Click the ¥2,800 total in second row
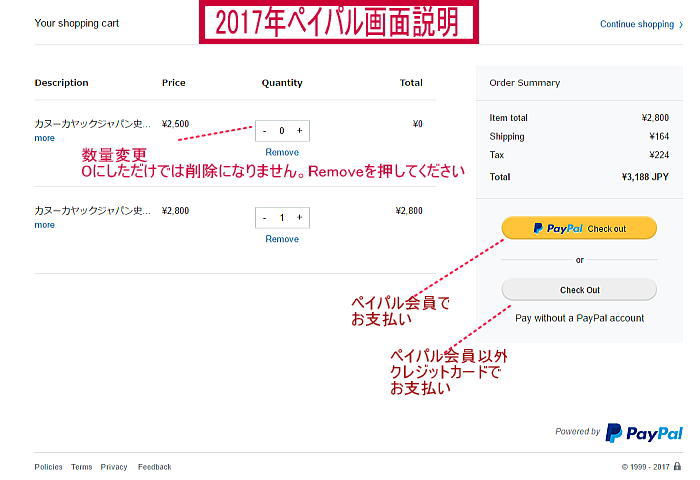700x480 pixels. (409, 211)
